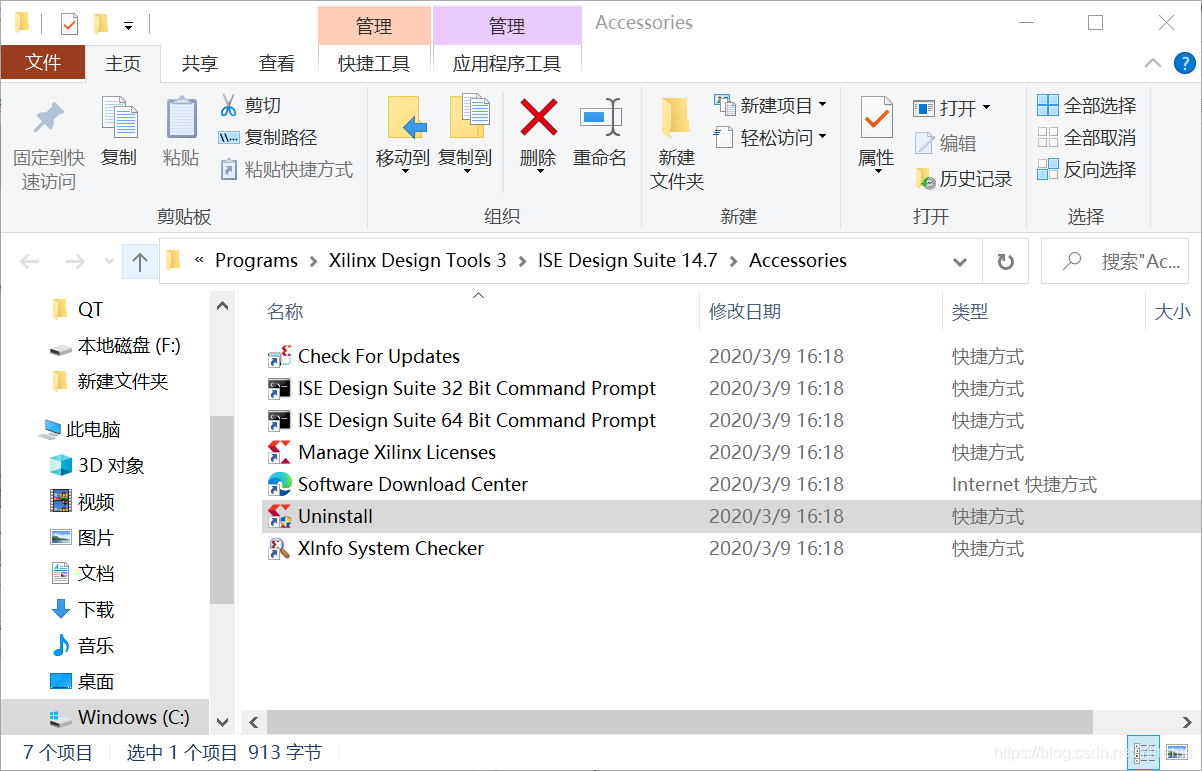
Task: Click ISE Design Suite 14.7 in path
Action: (627, 260)
